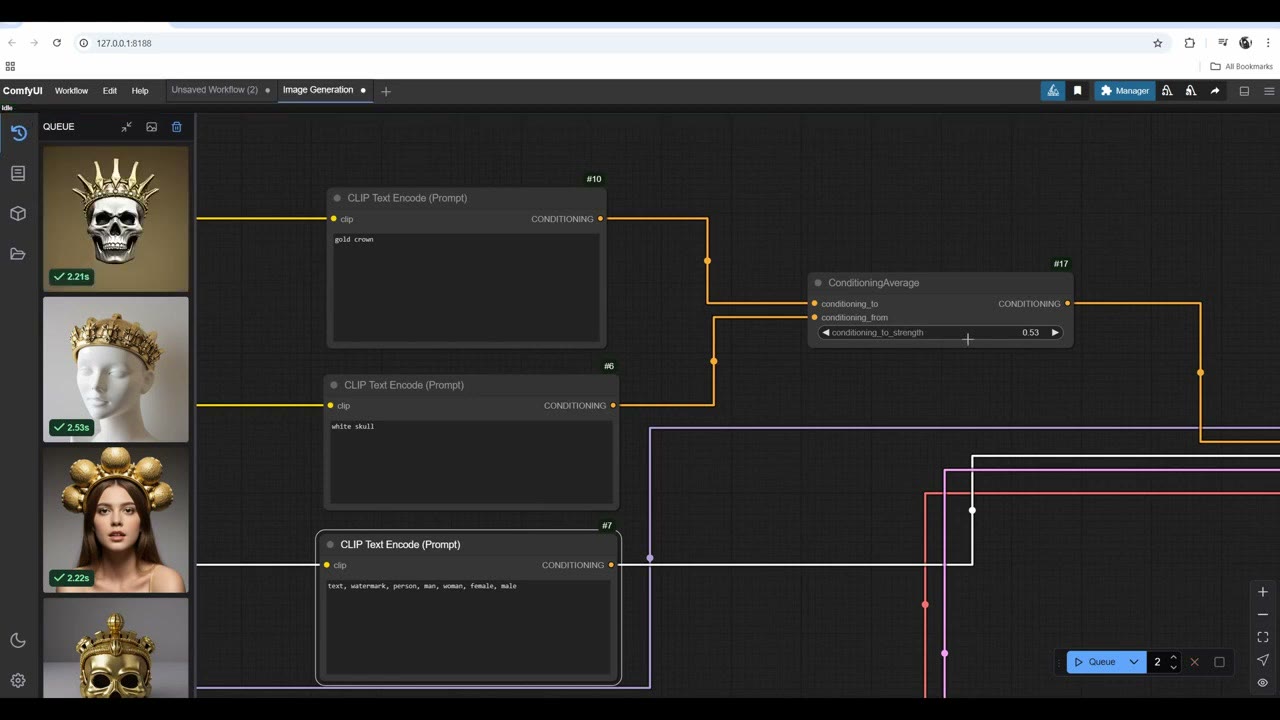Toggle dark theme with the moon icon
Viewport: 1280px width, 720px height.
18,640
